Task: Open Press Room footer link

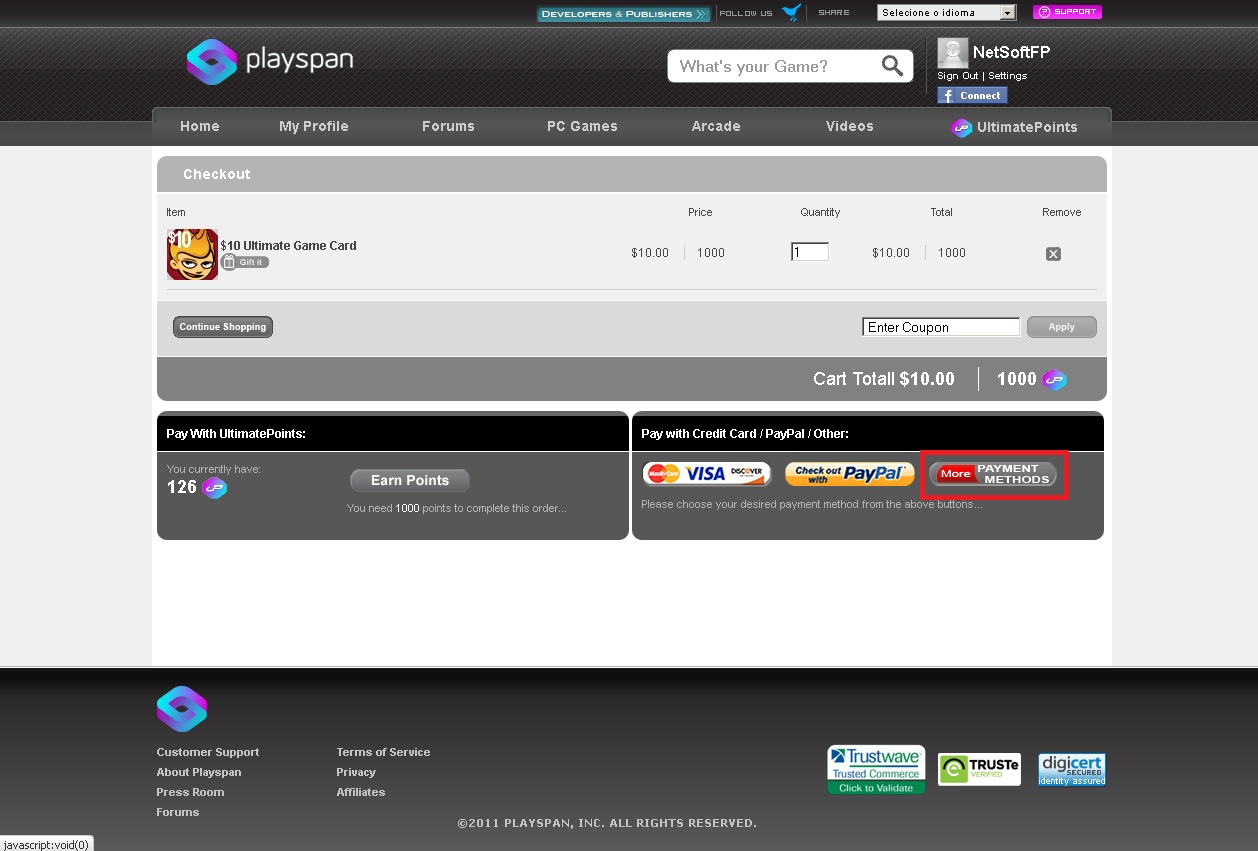Action: pyautogui.click(x=190, y=792)
